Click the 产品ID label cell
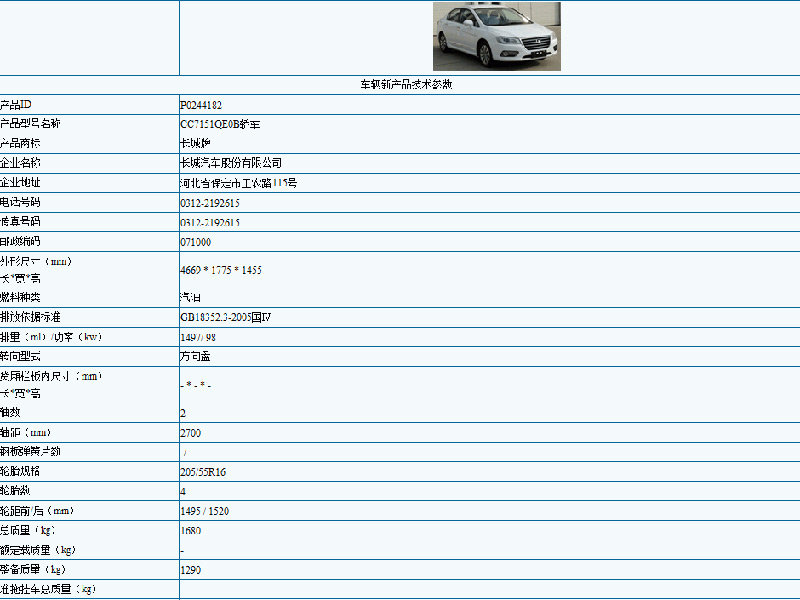 click(x=16, y=105)
